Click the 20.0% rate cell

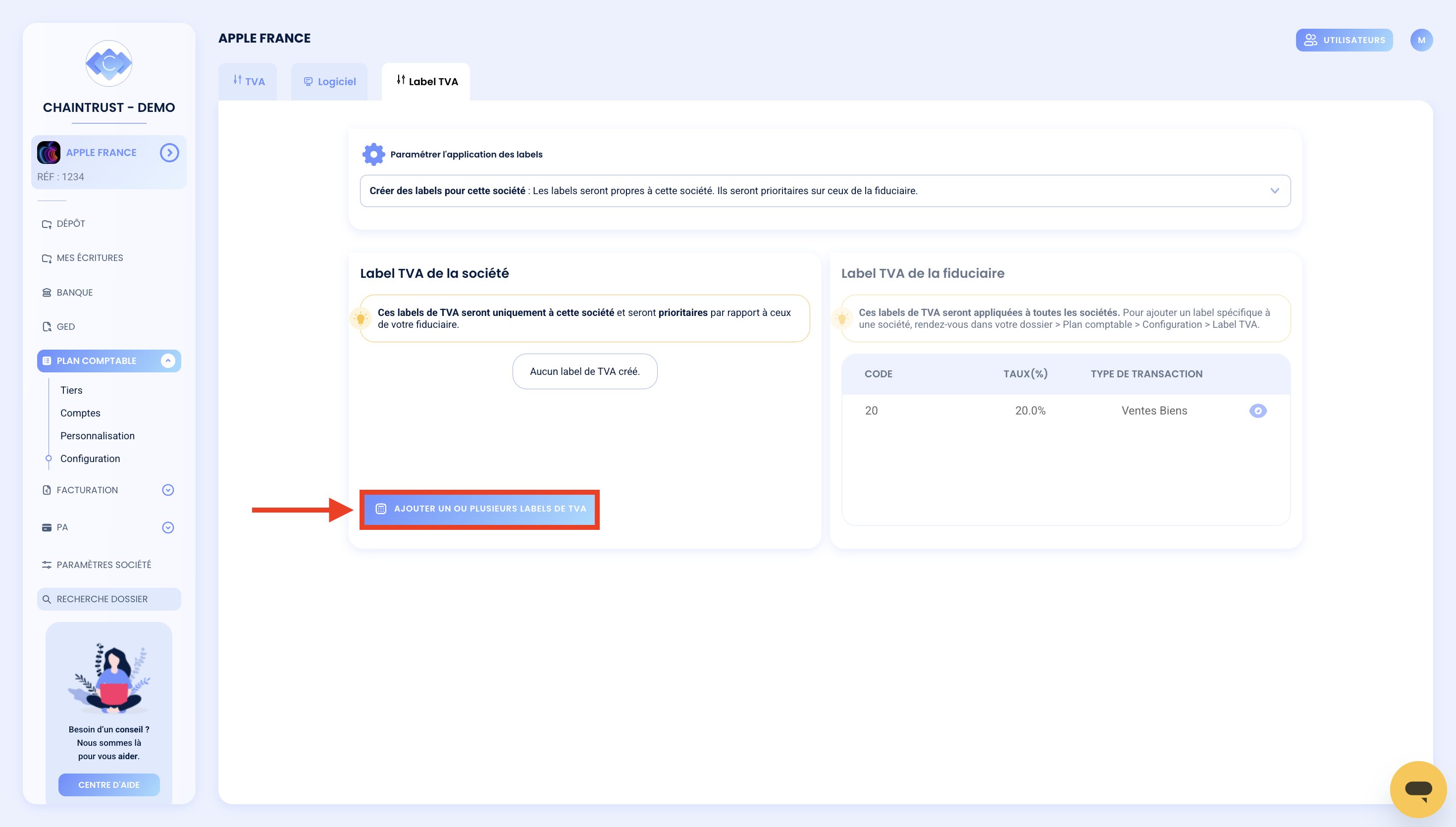pos(1030,411)
